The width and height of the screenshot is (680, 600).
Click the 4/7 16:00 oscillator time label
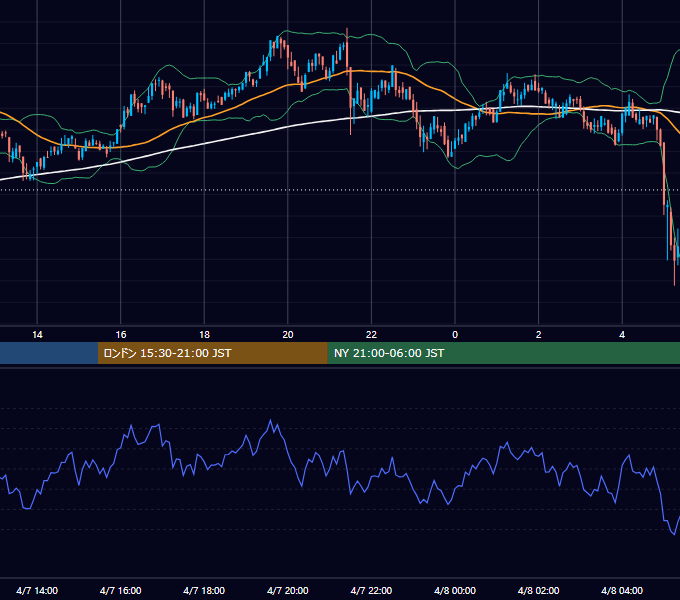(121, 590)
